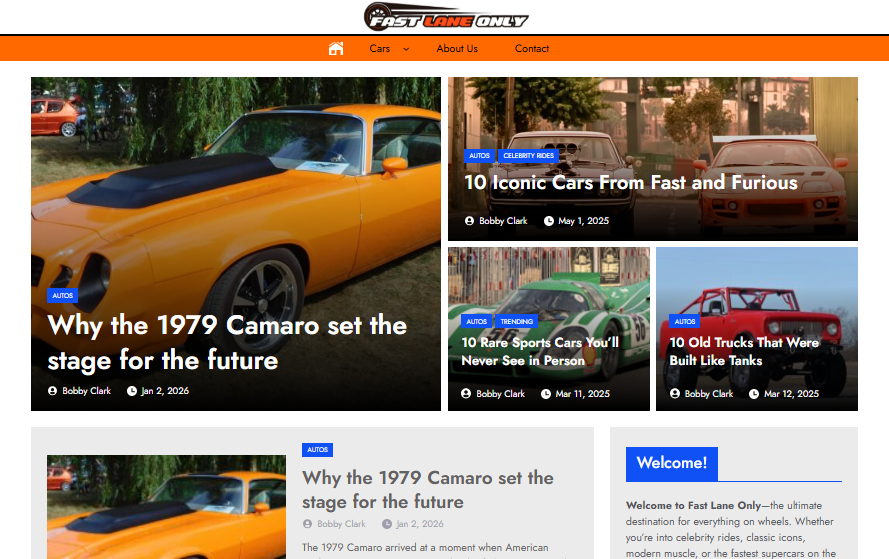Click the clock icon next to Mar 11, 2025
The height and width of the screenshot is (559, 889).
[x=546, y=394]
